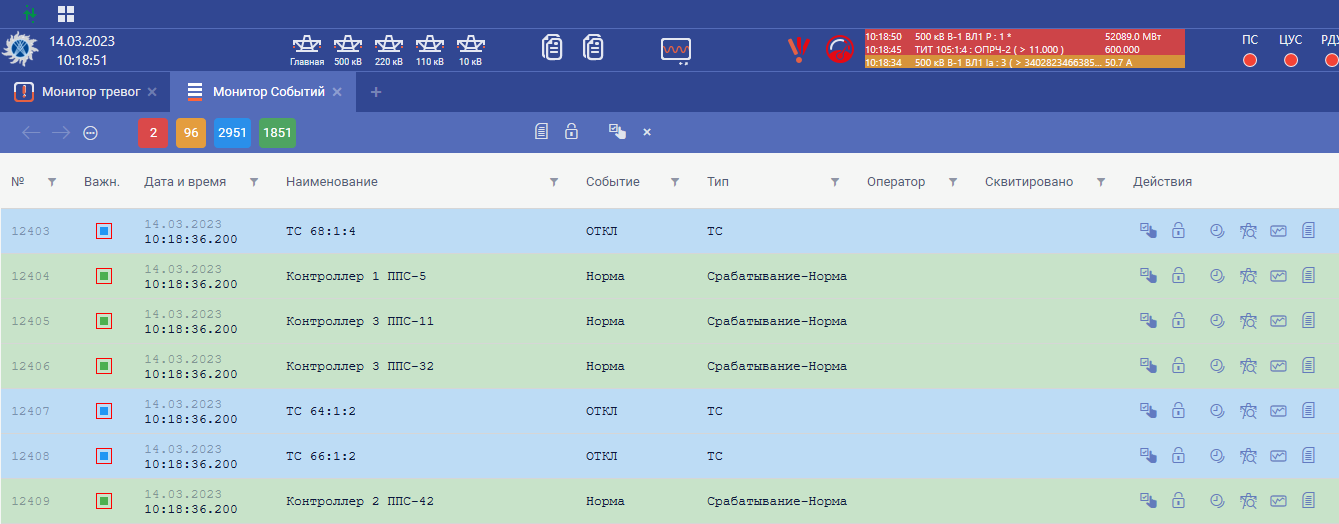Open the trend chart for event 12406
1339x524 pixels.
click(x=1278, y=366)
